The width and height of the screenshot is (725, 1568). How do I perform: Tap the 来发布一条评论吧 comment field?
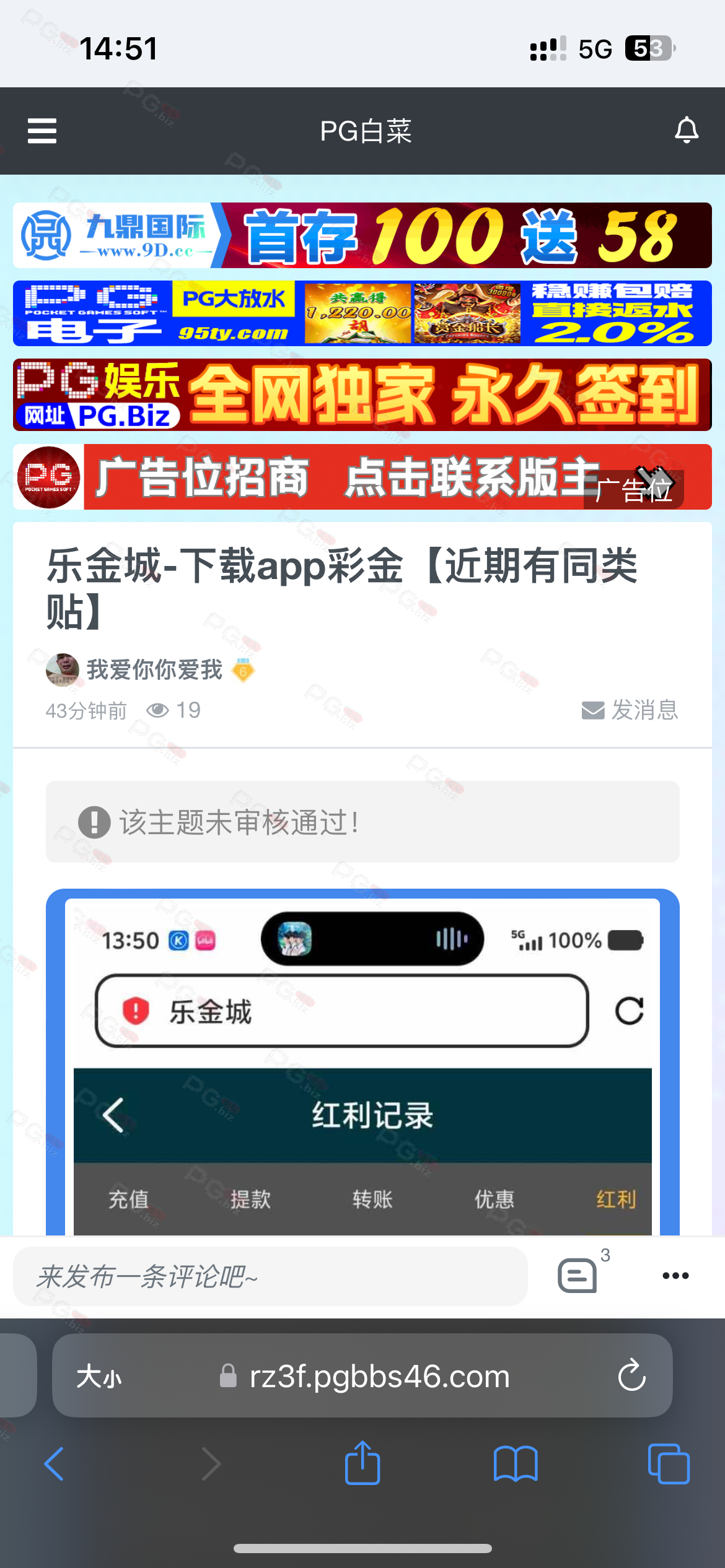270,1276
